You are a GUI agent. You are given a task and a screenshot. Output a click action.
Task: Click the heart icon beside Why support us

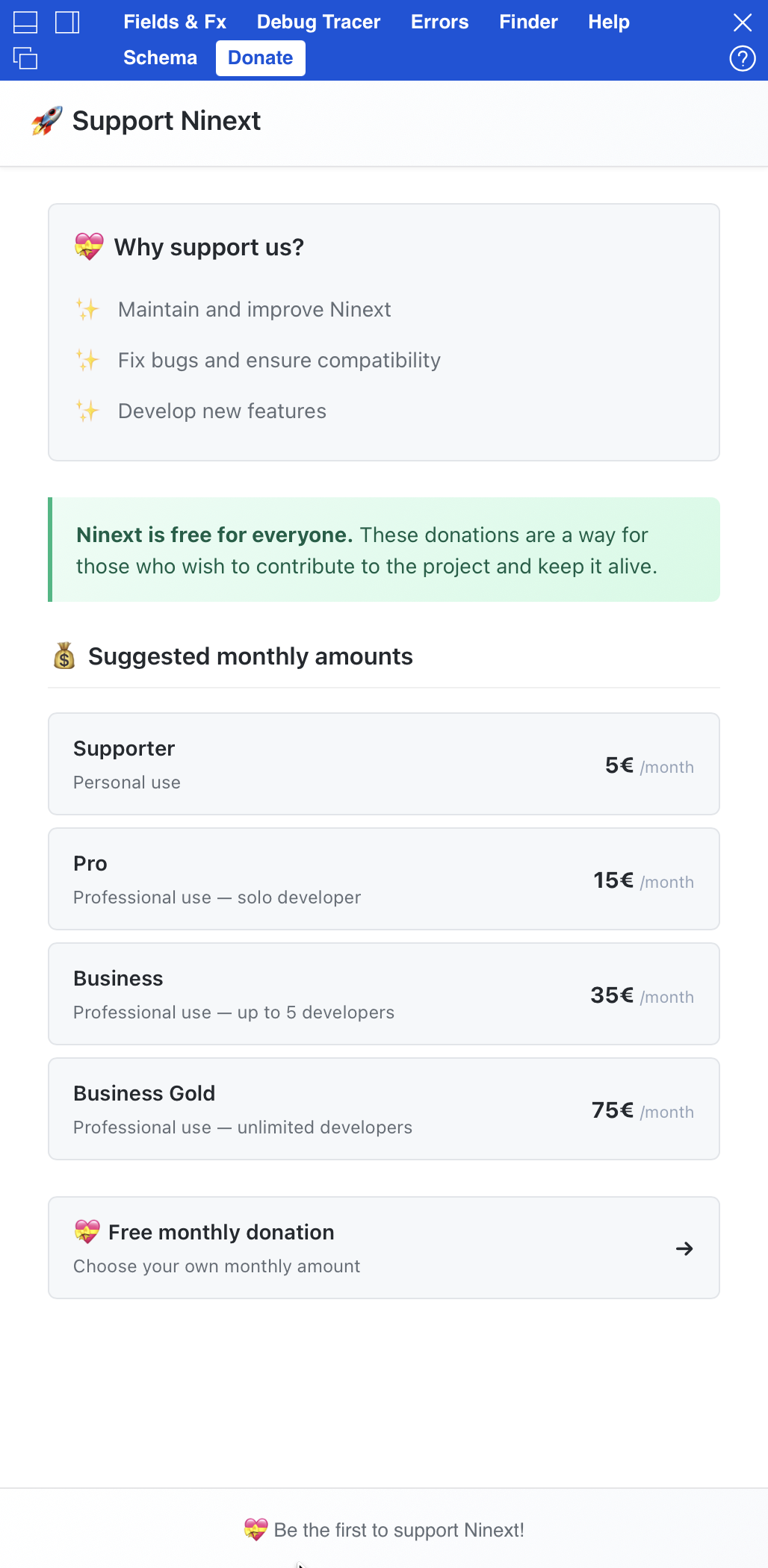click(x=89, y=247)
